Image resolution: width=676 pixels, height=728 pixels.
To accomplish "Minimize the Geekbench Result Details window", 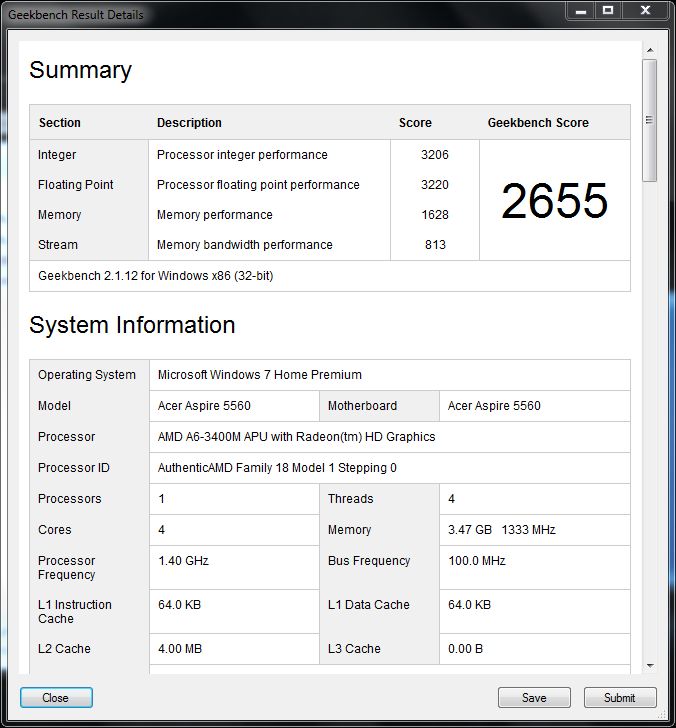I will pos(580,11).
